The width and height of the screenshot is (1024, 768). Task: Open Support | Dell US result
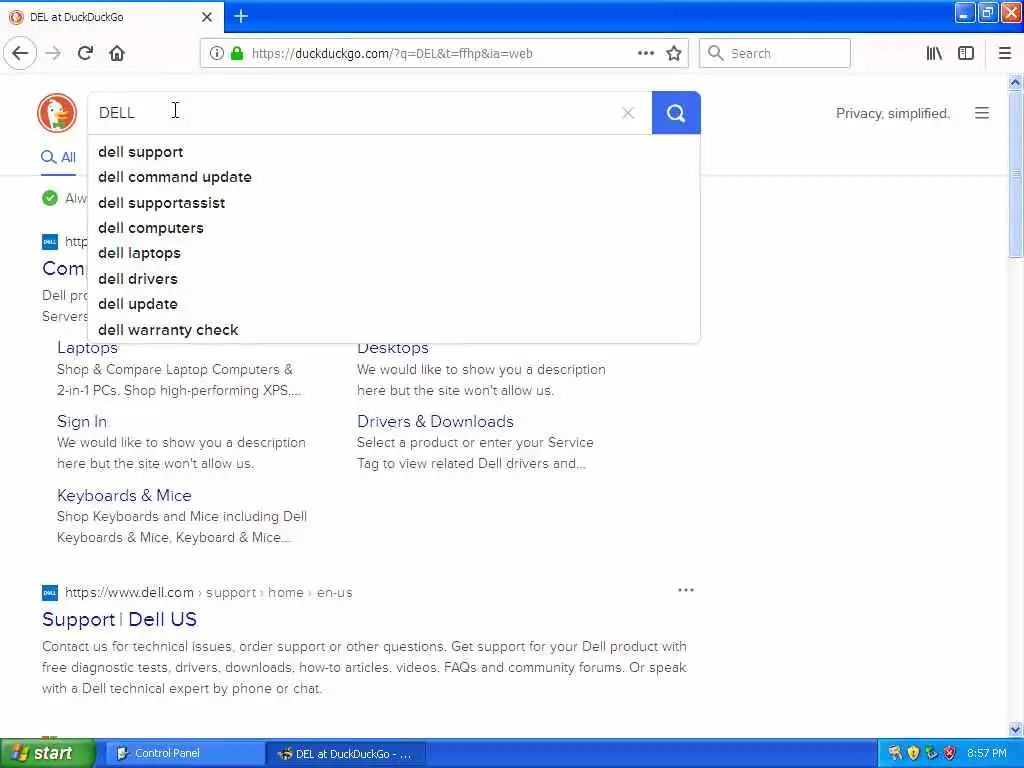tap(119, 619)
